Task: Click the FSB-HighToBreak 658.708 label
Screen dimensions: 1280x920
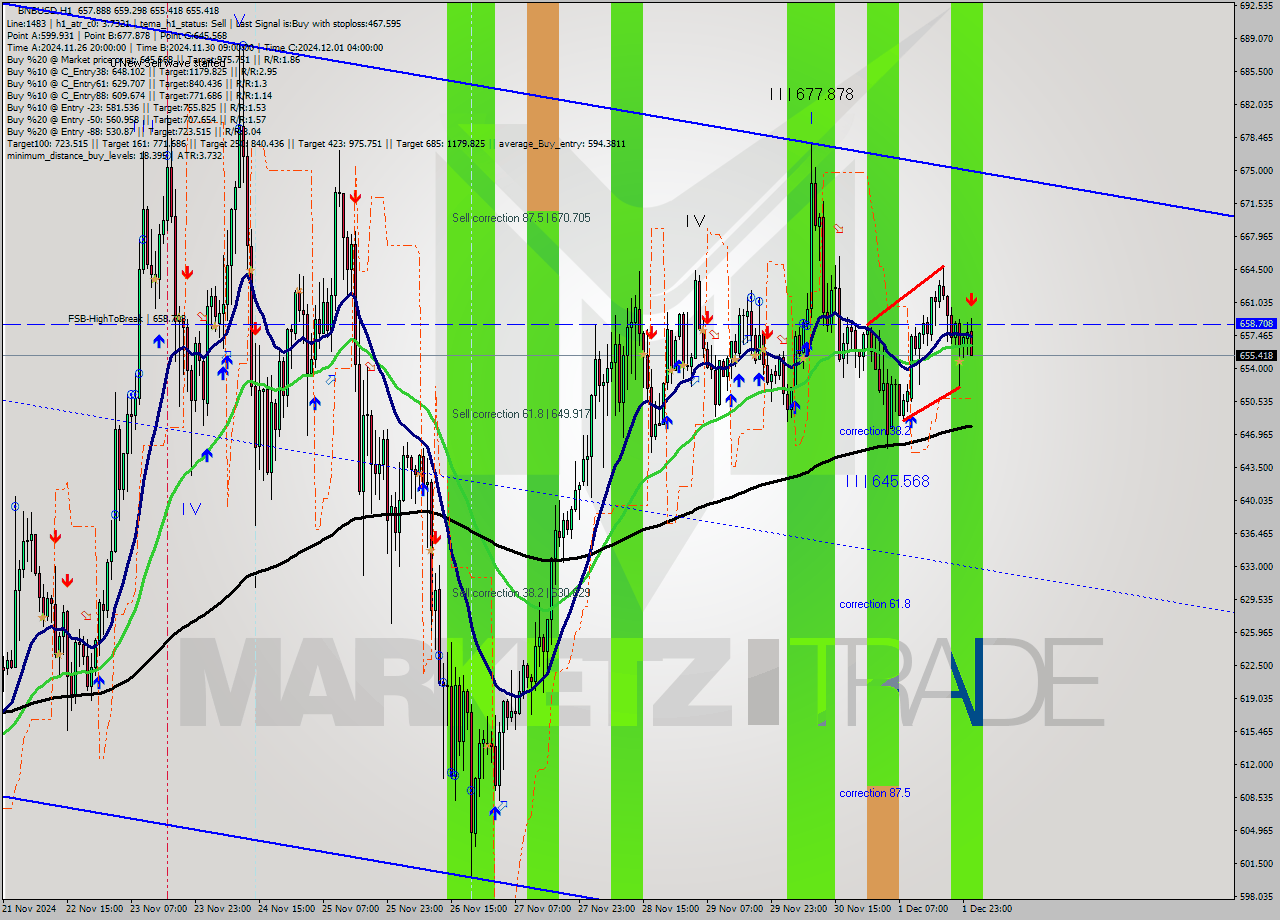Action: tap(127, 319)
